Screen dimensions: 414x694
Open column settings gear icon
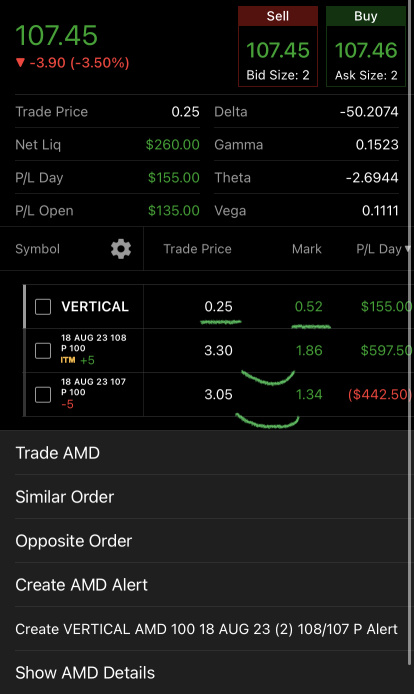tap(121, 249)
